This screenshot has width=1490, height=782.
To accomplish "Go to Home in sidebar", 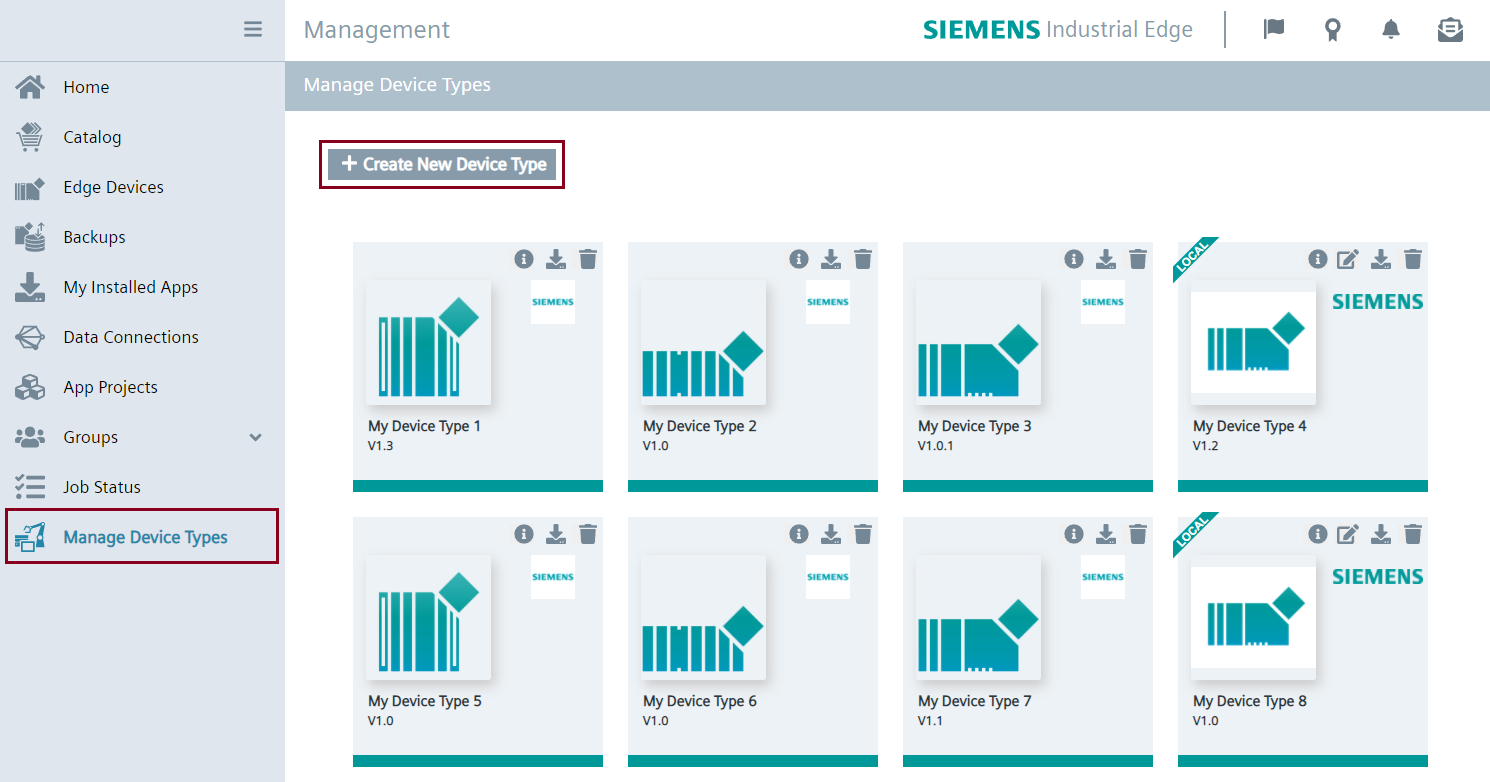I will tap(142, 87).
